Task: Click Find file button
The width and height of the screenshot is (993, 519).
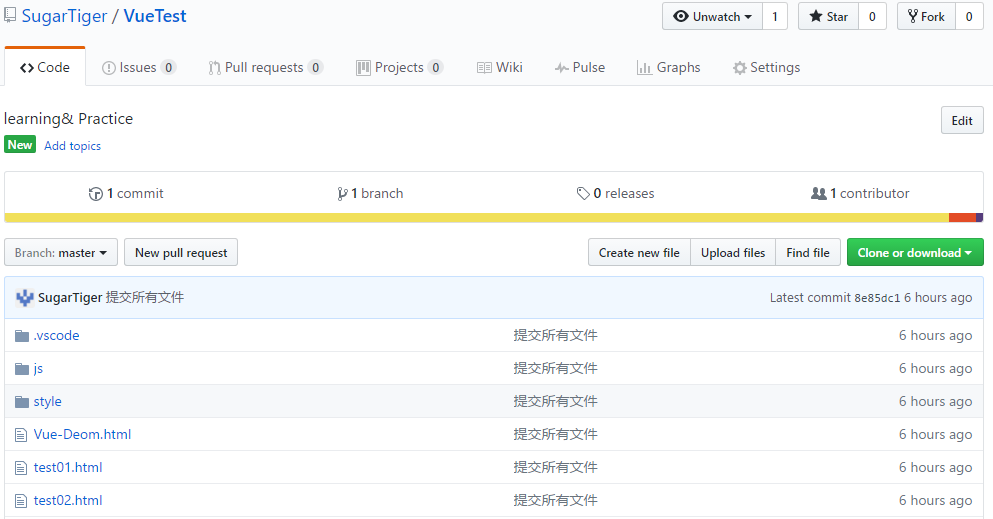Action: pos(807,253)
